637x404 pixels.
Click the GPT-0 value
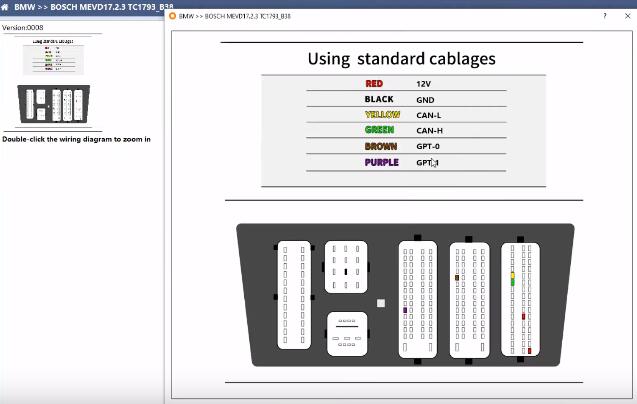point(428,146)
